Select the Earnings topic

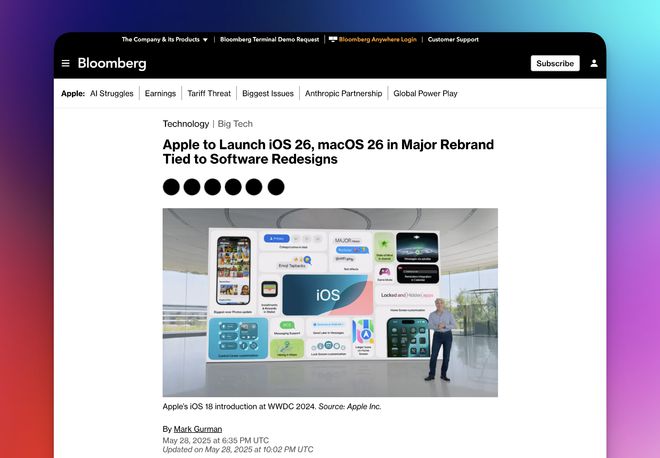click(x=160, y=93)
